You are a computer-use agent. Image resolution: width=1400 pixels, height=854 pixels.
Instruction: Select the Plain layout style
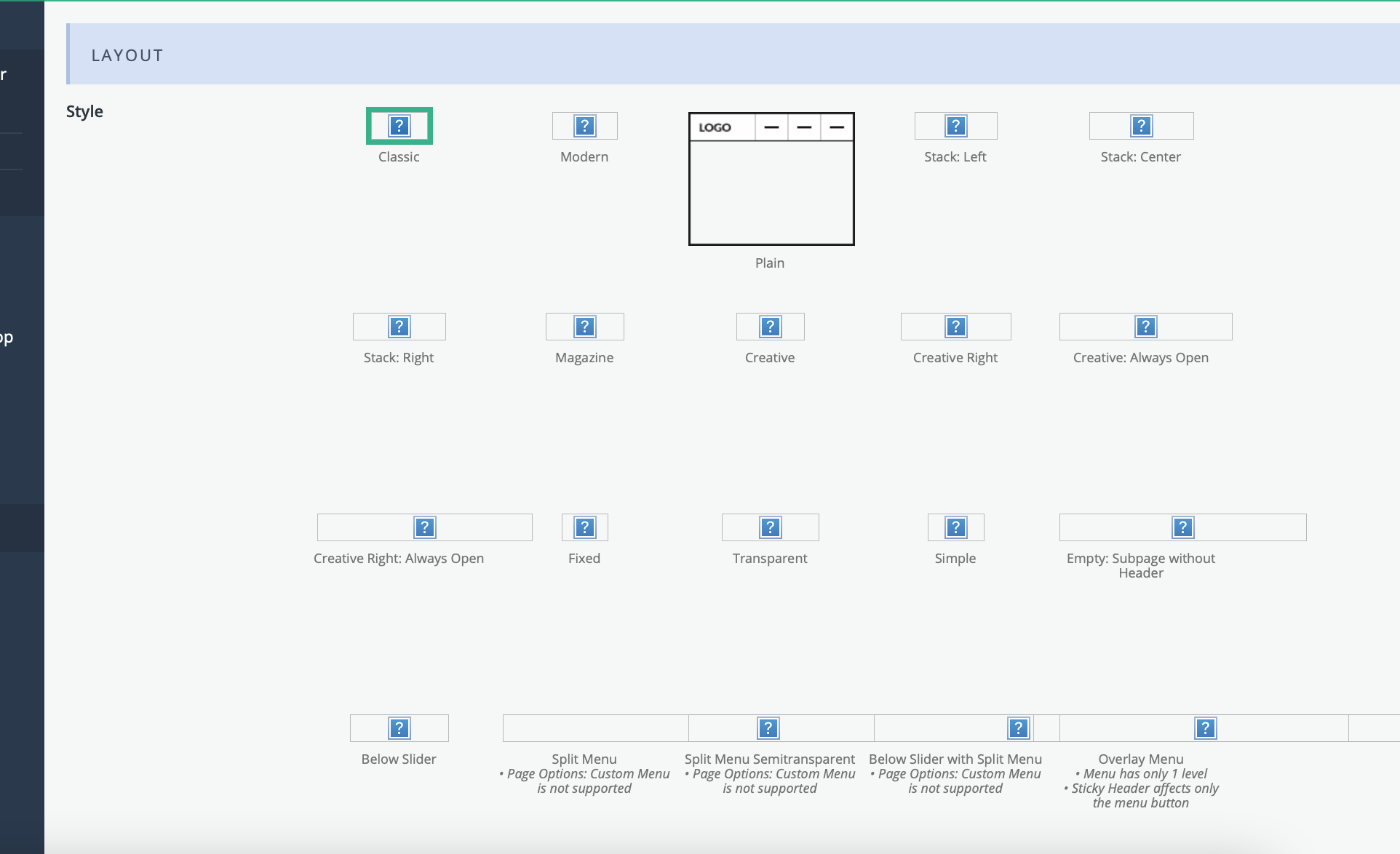(x=770, y=180)
